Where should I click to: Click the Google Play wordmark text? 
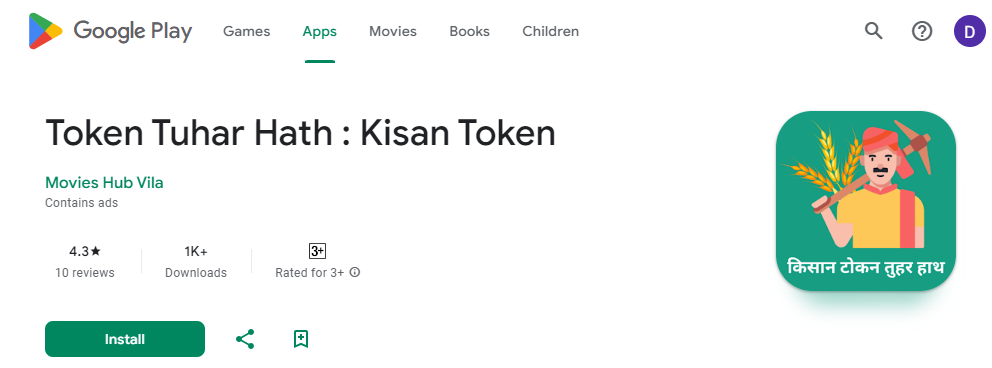[x=133, y=31]
